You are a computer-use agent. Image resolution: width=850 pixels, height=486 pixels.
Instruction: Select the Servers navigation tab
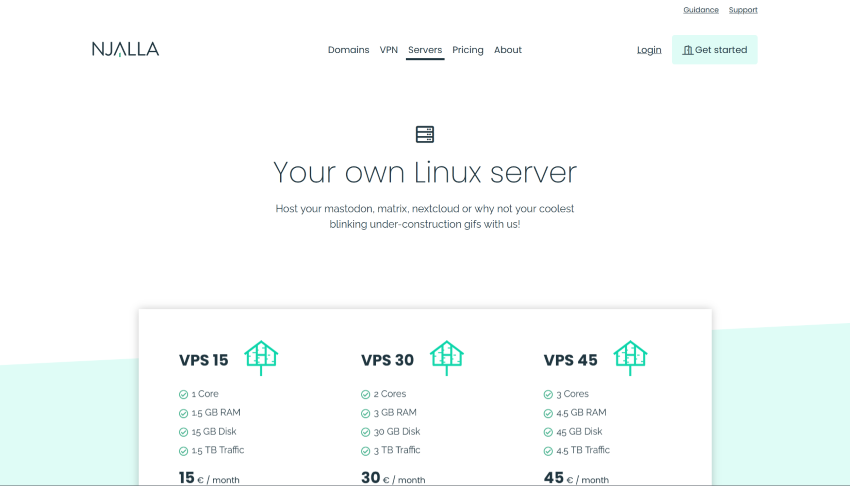pos(425,50)
